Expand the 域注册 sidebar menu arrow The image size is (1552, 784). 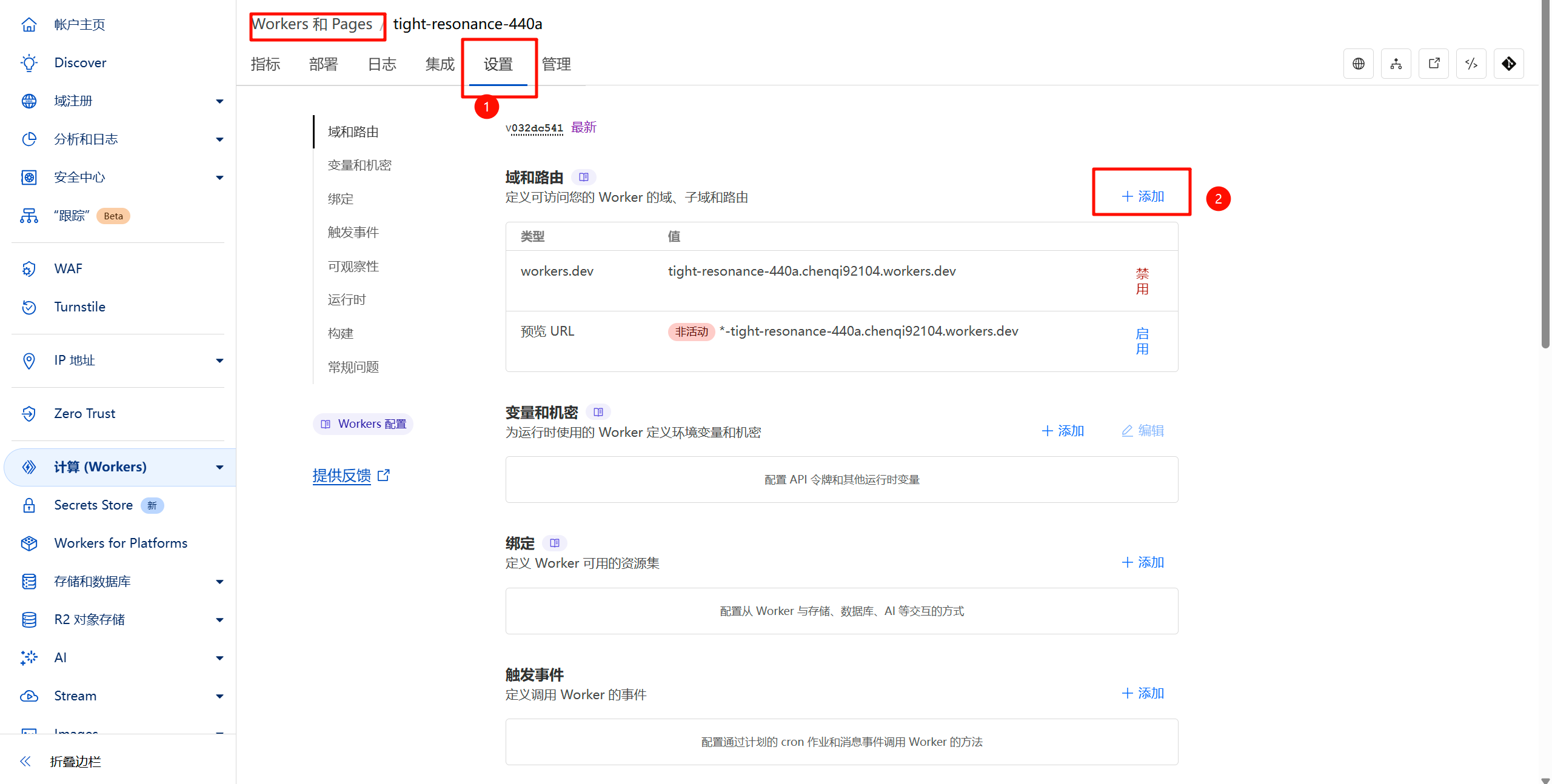click(219, 101)
